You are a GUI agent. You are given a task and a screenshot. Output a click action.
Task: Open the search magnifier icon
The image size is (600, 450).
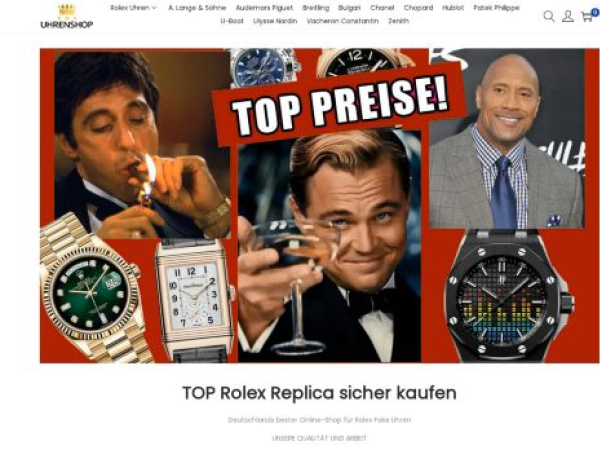[x=549, y=16]
